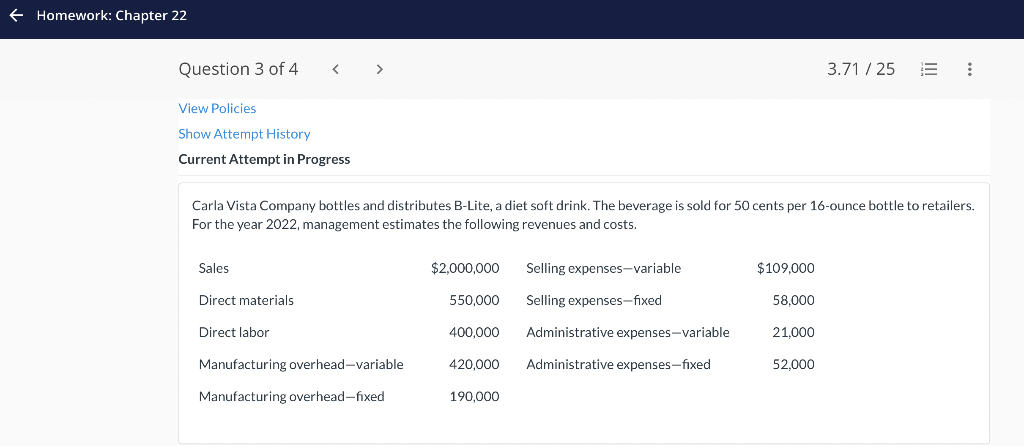Select the 21,000 administrative value
The height and width of the screenshot is (446, 1024).
793,332
